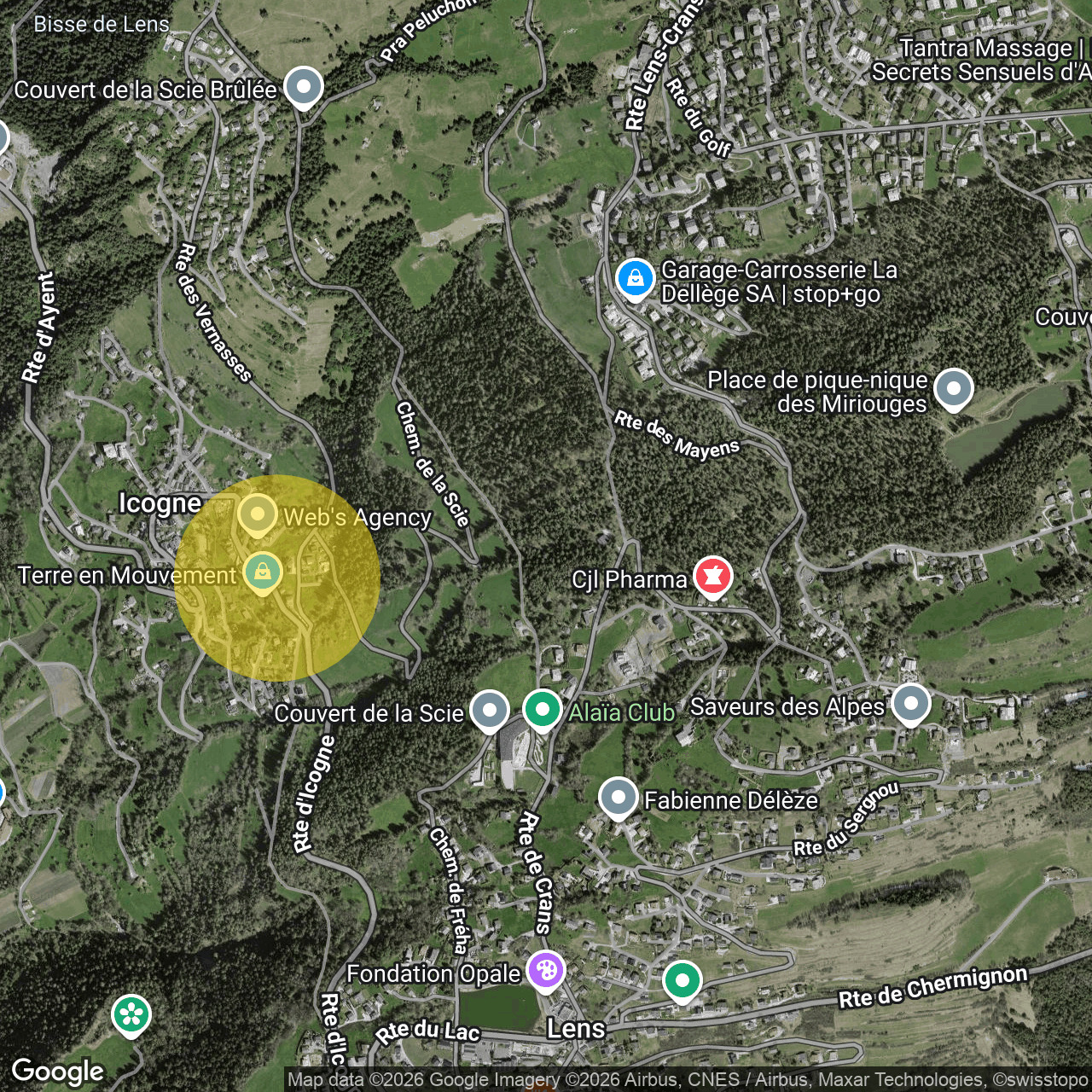Select the Rte des Mayens road label
The height and width of the screenshot is (1092, 1092).
677,435
